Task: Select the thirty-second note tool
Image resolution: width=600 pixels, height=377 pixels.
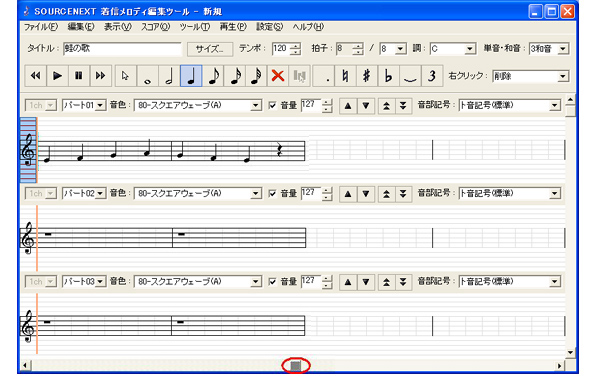Action: click(x=256, y=76)
